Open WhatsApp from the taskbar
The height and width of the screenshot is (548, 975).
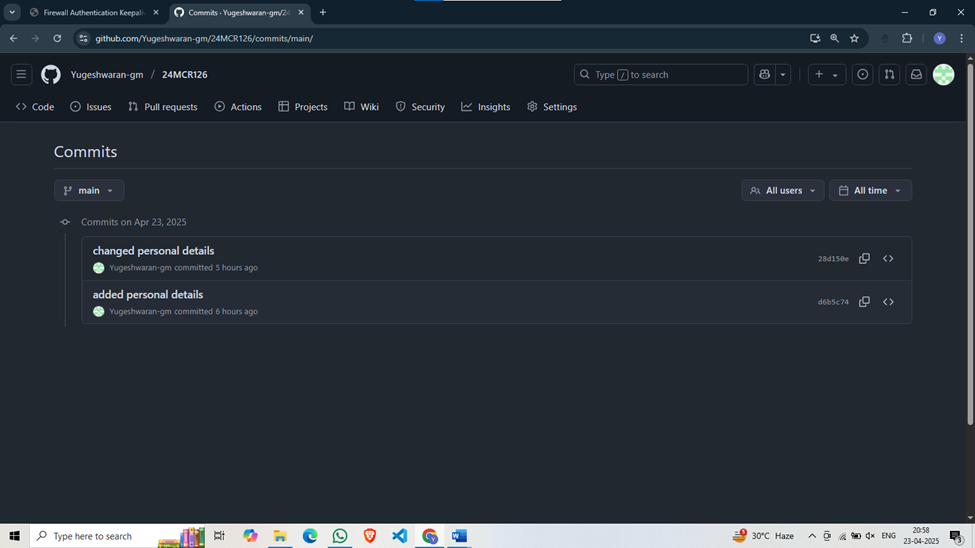click(340, 536)
